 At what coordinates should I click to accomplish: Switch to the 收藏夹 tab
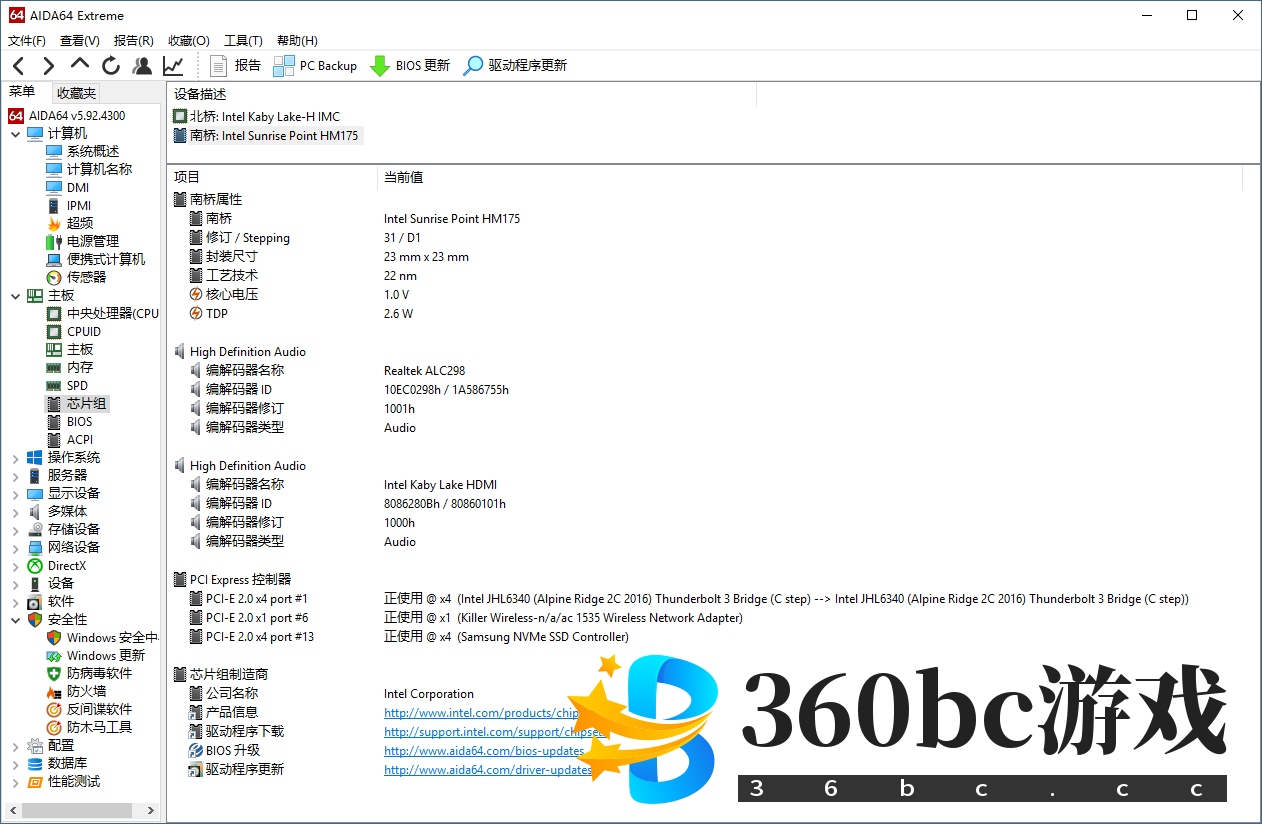click(x=76, y=93)
